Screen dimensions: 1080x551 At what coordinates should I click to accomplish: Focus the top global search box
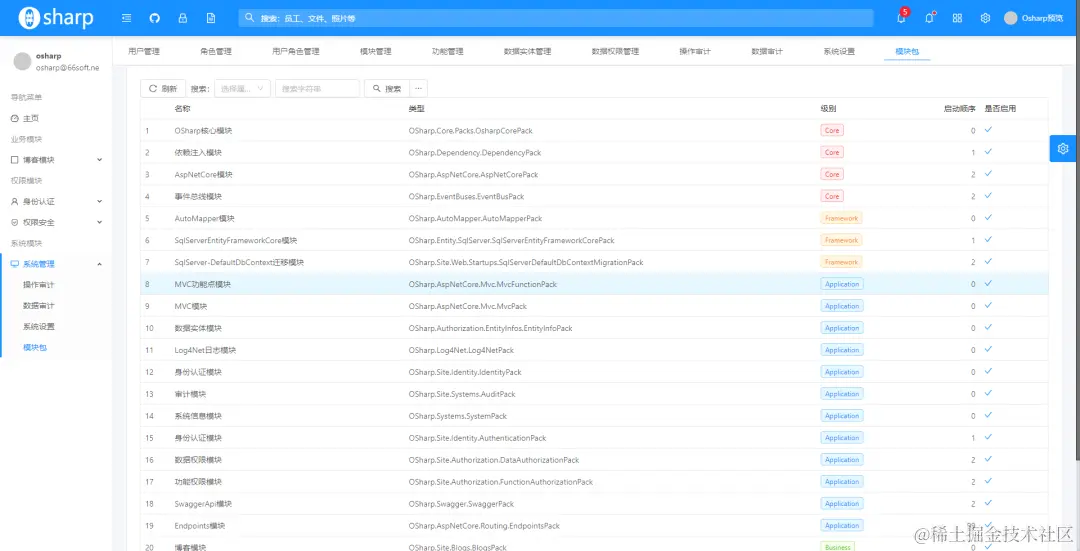coord(556,19)
